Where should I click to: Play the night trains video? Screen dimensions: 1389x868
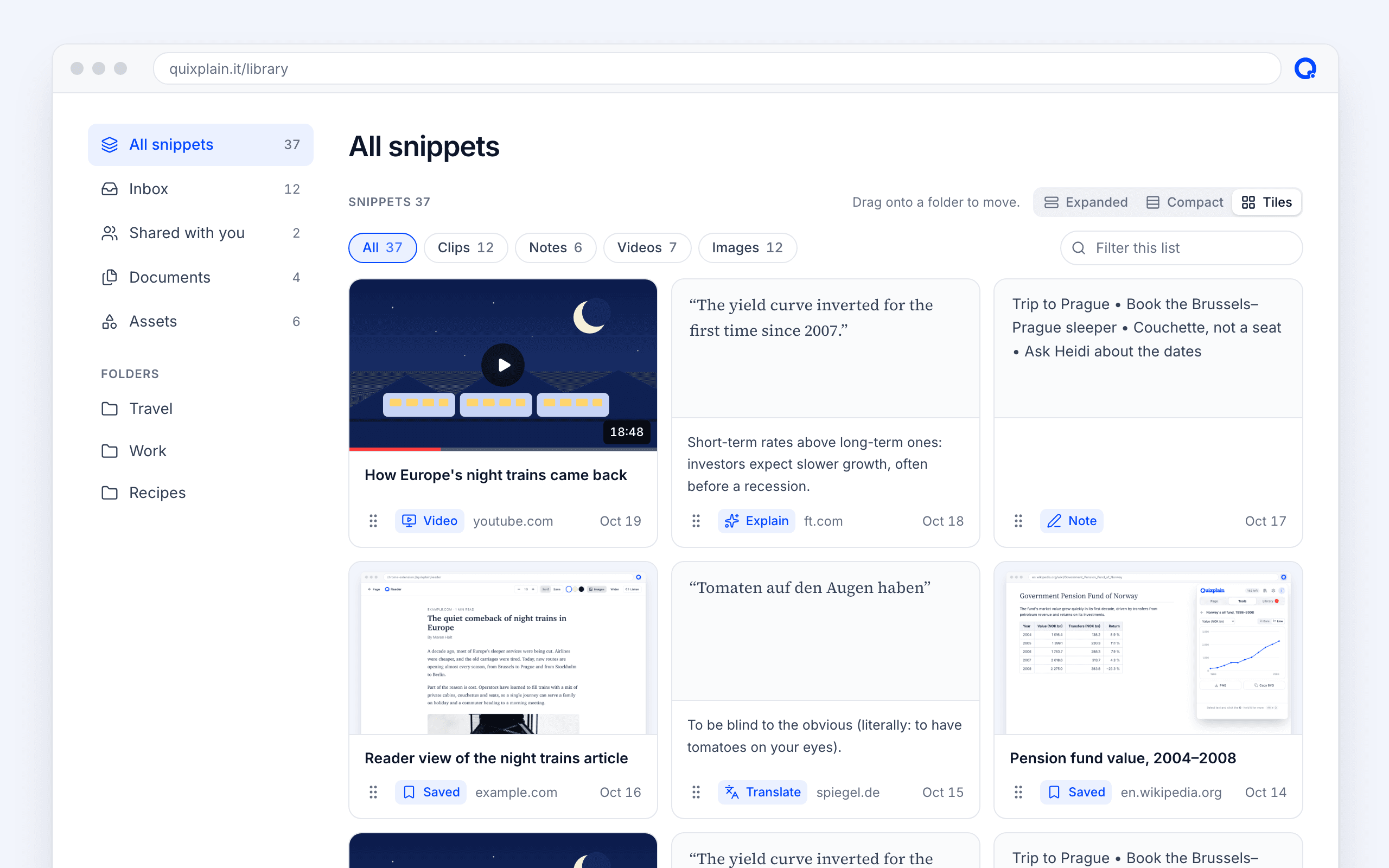(503, 365)
